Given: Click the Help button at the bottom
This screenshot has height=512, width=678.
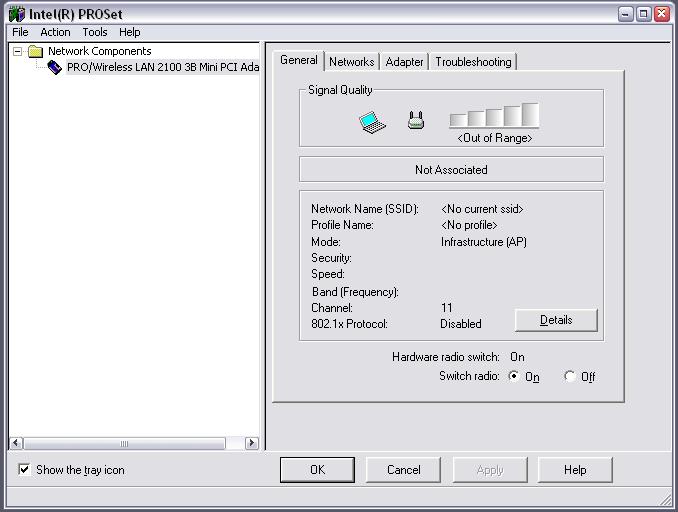Looking at the screenshot, I should 575,470.
